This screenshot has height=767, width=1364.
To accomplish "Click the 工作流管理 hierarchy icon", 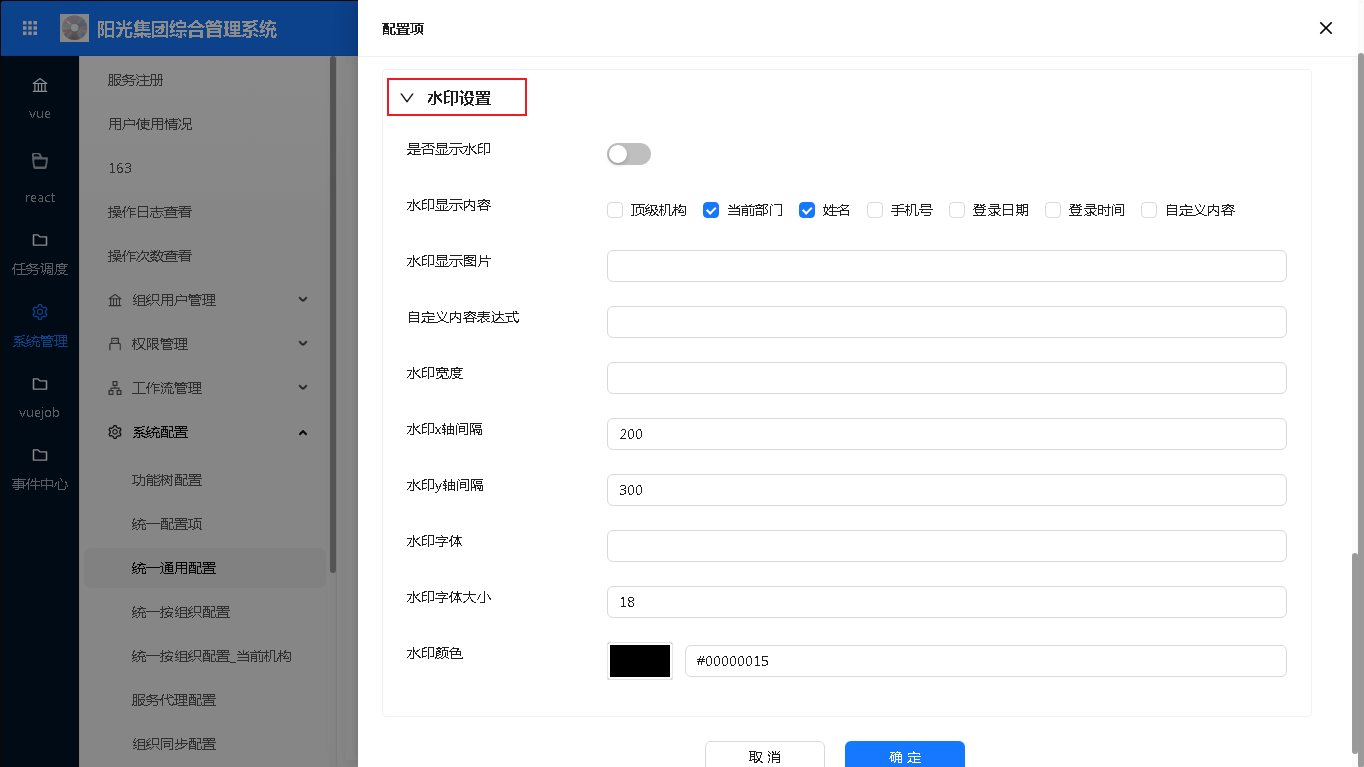I will pos(115,388).
